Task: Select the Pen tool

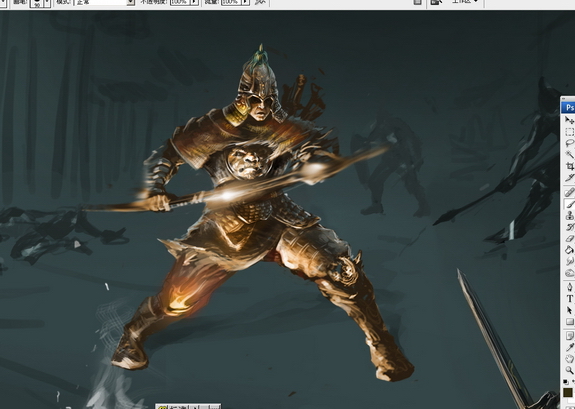Action: 569,287
